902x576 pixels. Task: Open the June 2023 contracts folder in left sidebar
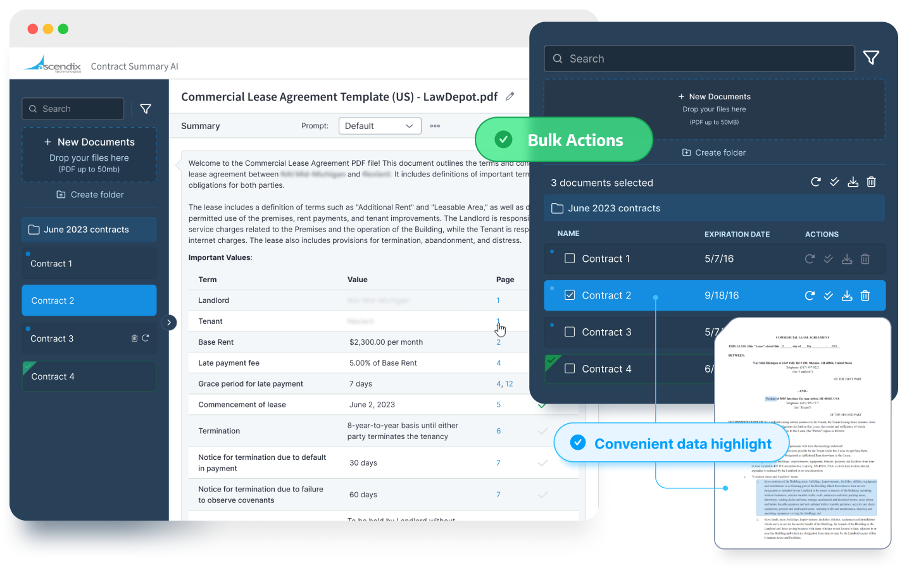click(89, 230)
